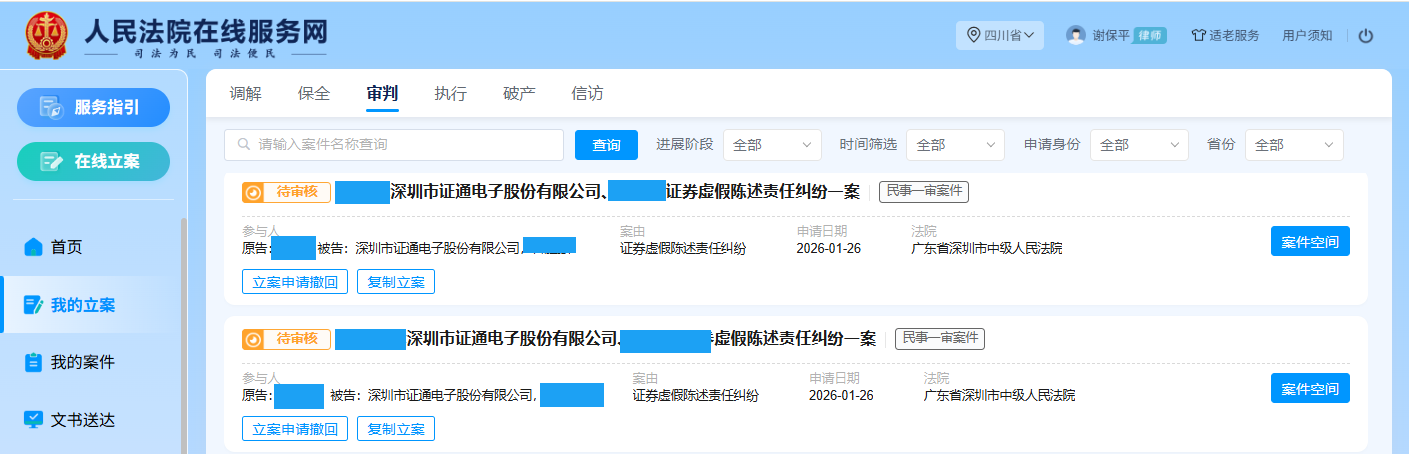Click the case name search field
1409x454 pixels.
click(x=394, y=145)
